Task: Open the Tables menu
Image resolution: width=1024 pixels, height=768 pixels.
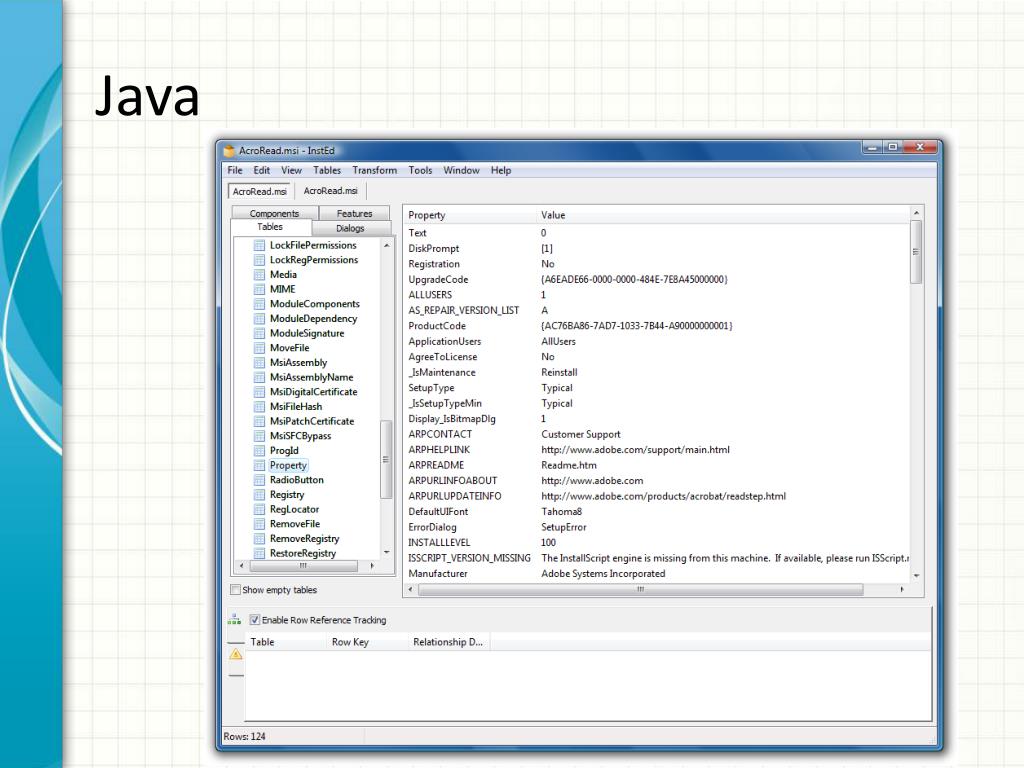Action: click(327, 170)
